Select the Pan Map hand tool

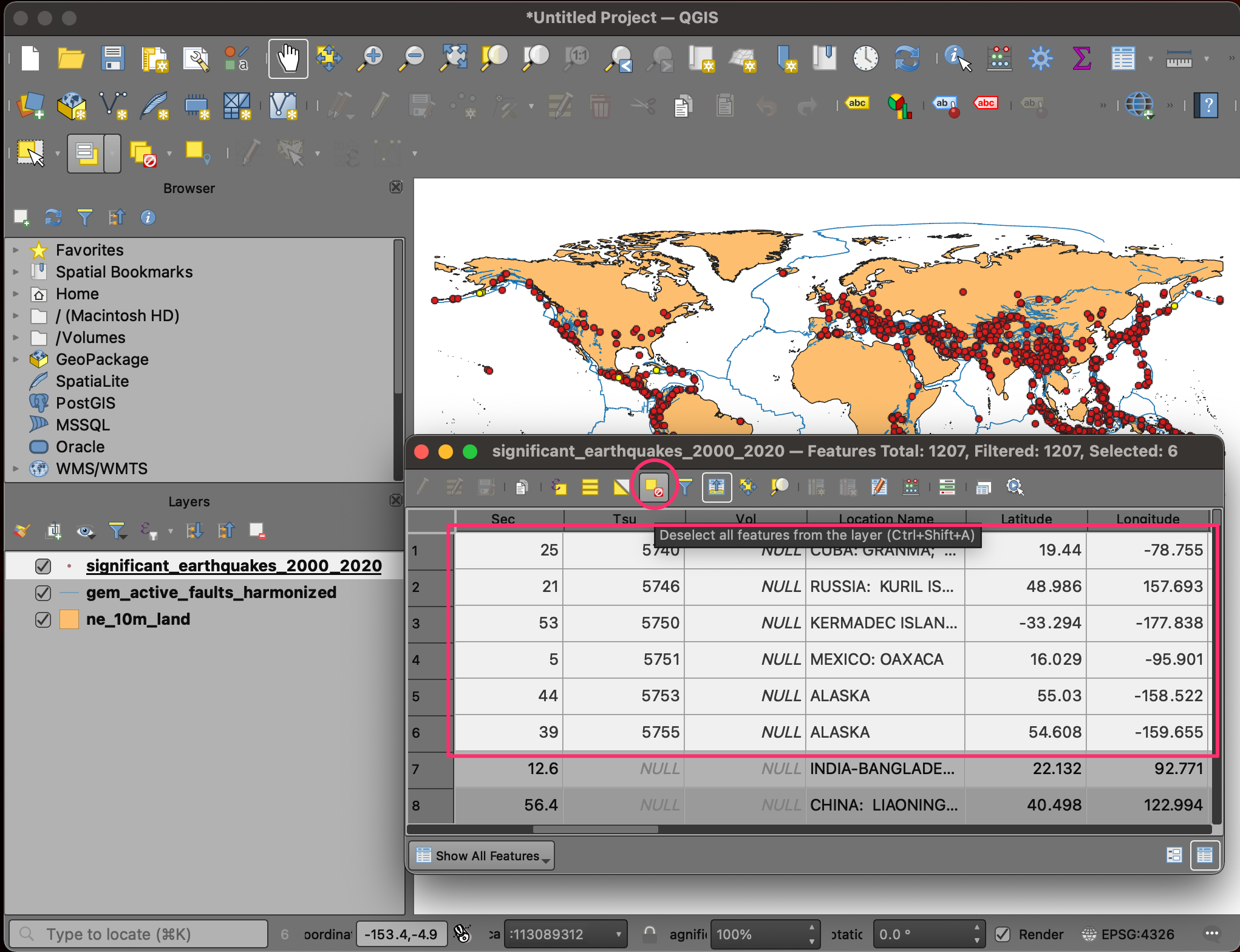pyautogui.click(x=288, y=59)
